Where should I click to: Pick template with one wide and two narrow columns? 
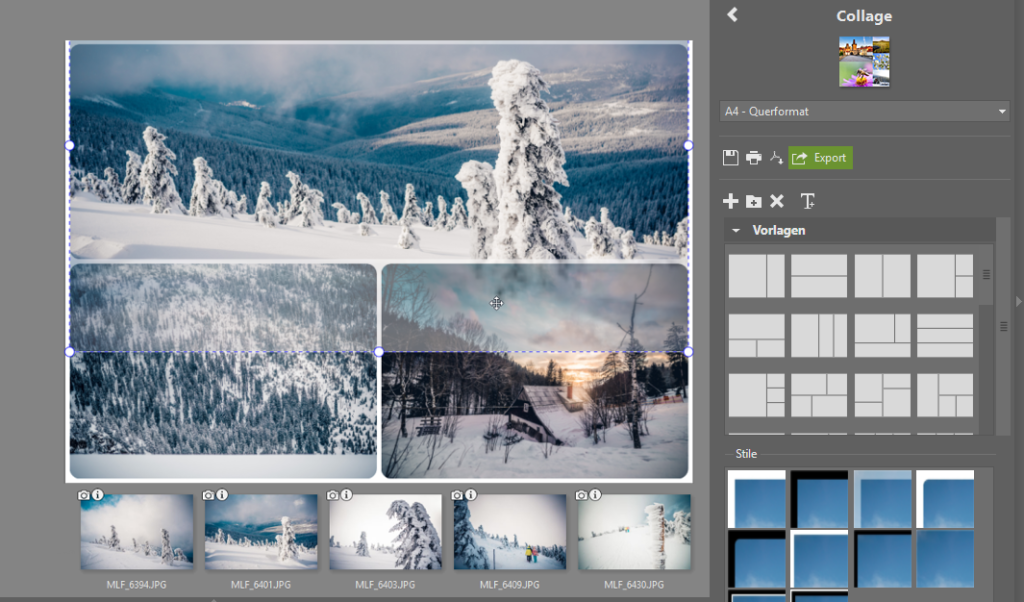(x=819, y=336)
